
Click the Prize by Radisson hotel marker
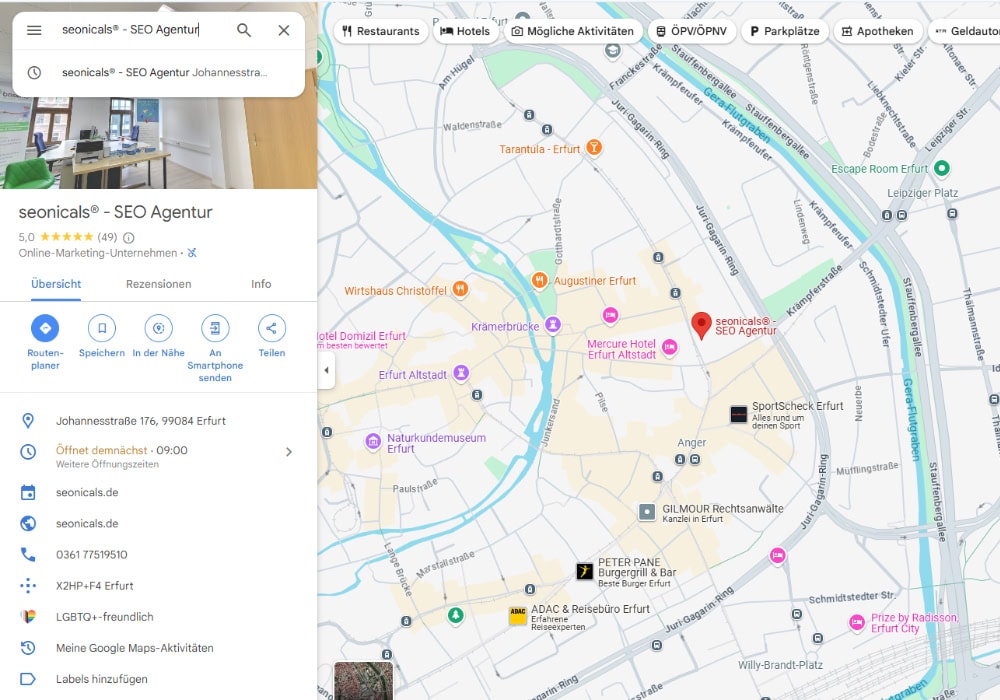[x=857, y=622]
